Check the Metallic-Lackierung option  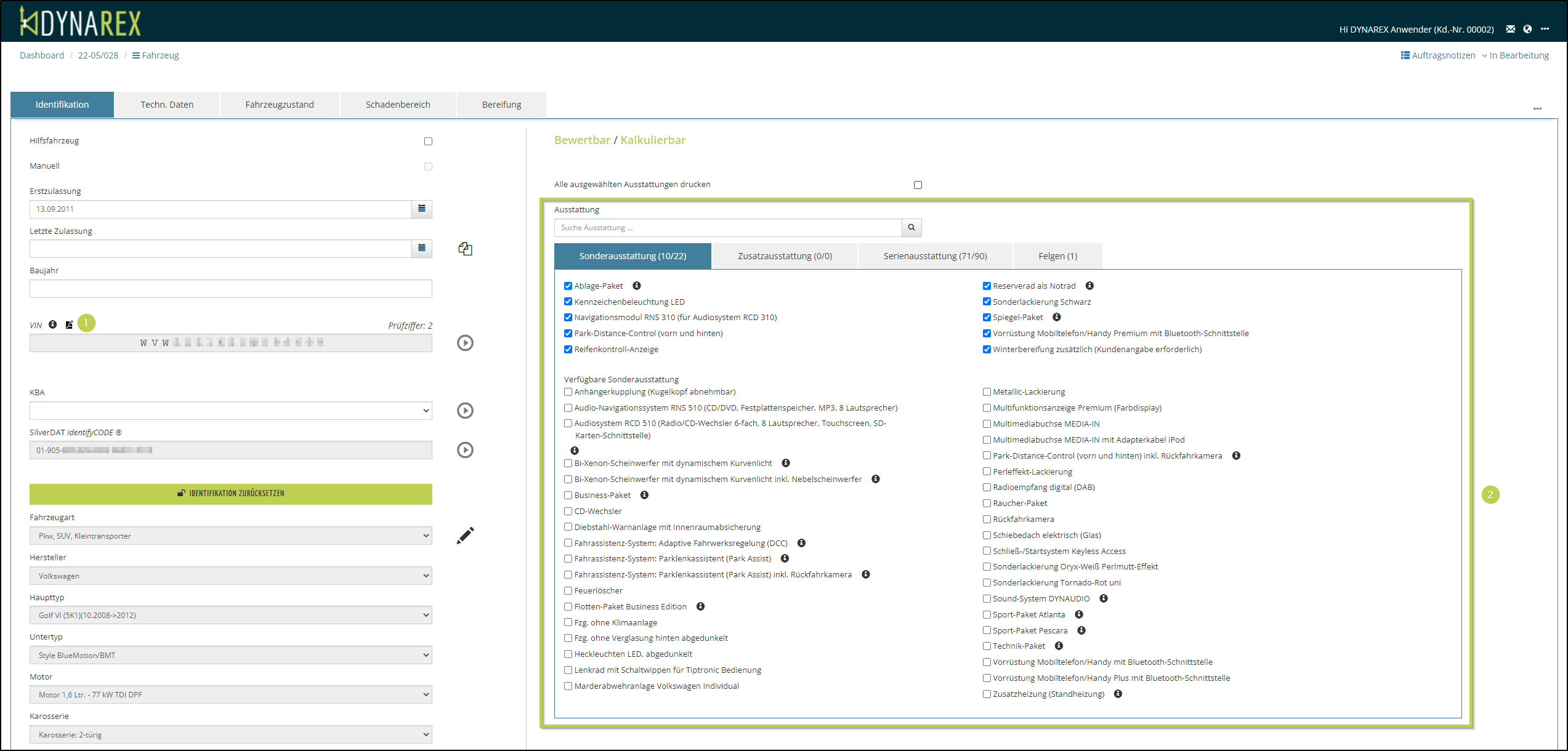[x=987, y=392]
